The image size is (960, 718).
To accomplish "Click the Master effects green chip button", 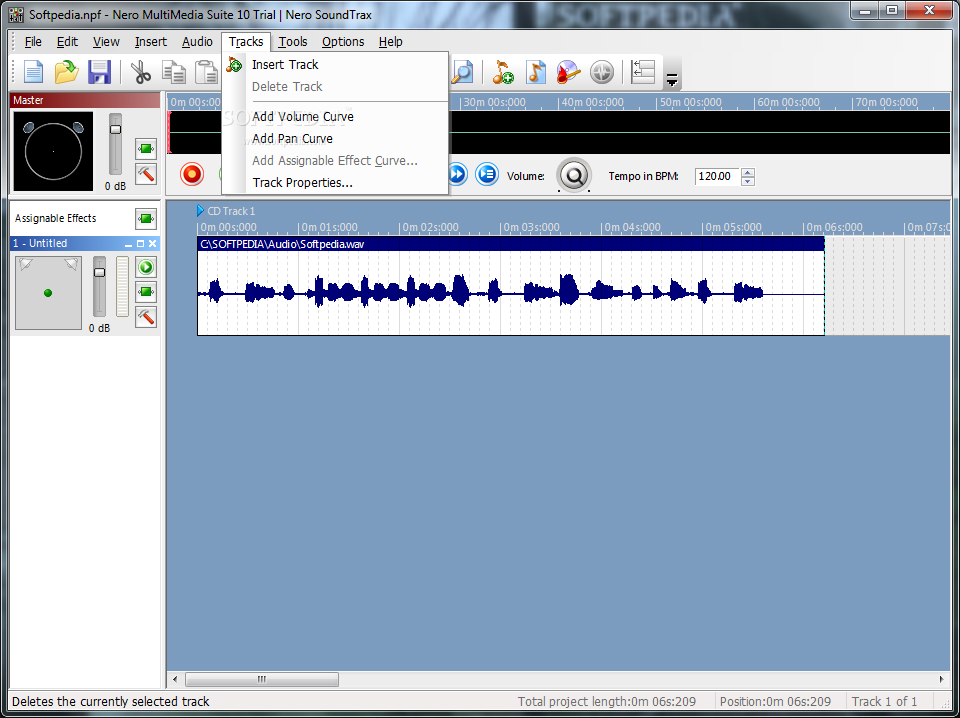I will coord(146,148).
